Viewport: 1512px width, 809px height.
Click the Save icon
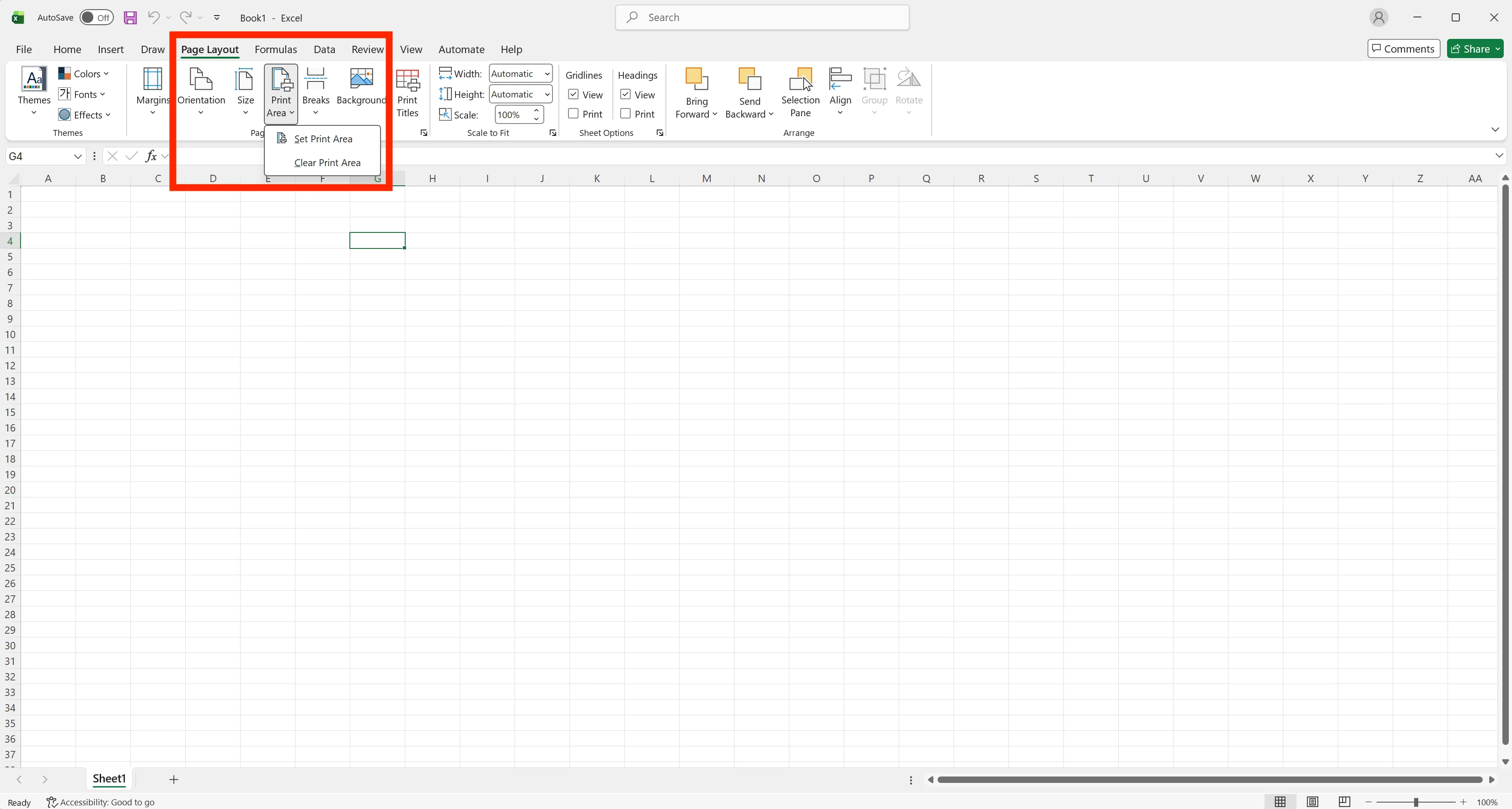coord(130,17)
